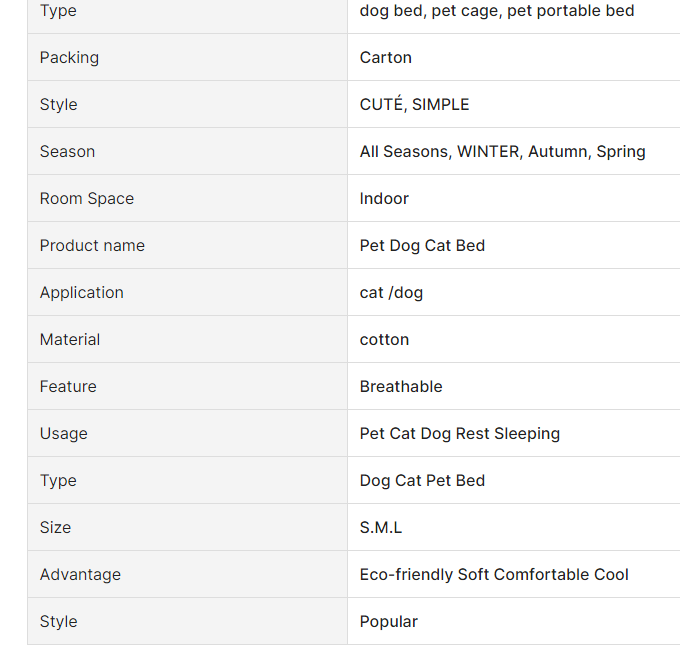This screenshot has height=652, width=680.
Task: Click 'Pet Cat Dog Rest Sleeping' usage text
Action: [x=459, y=433]
